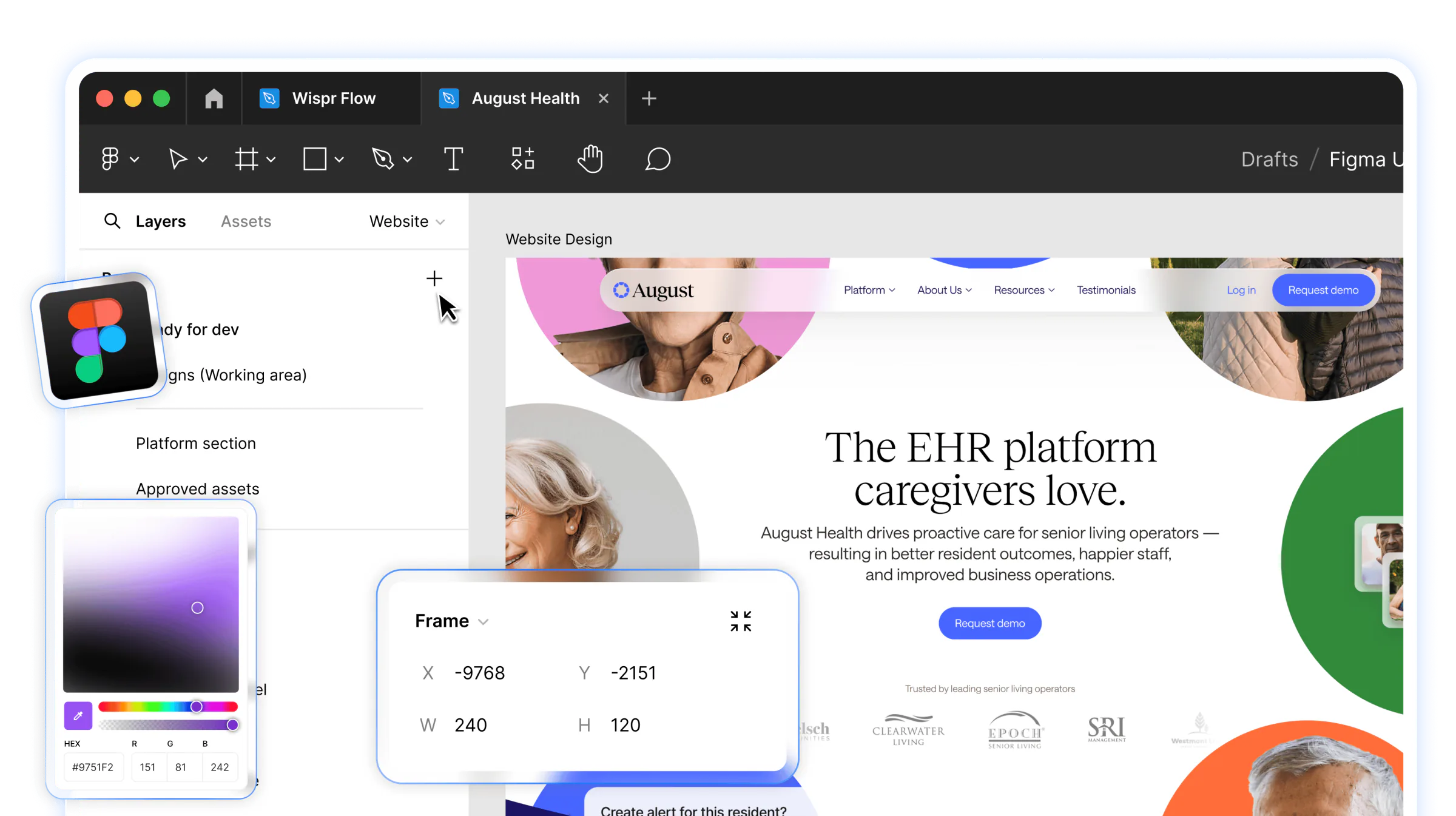This screenshot has width=1456, height=816.
Task: Click the Clearwater Living logo
Action: click(908, 730)
